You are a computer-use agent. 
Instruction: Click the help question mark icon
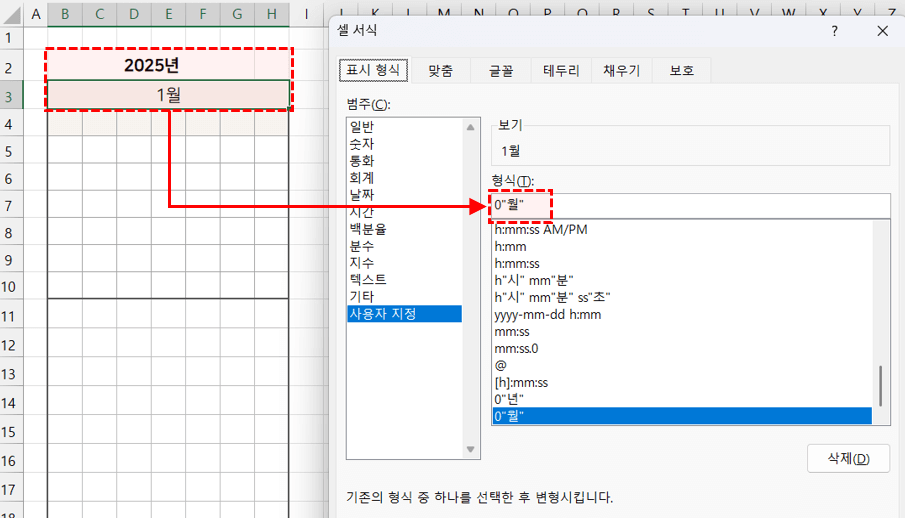pyautogui.click(x=834, y=31)
